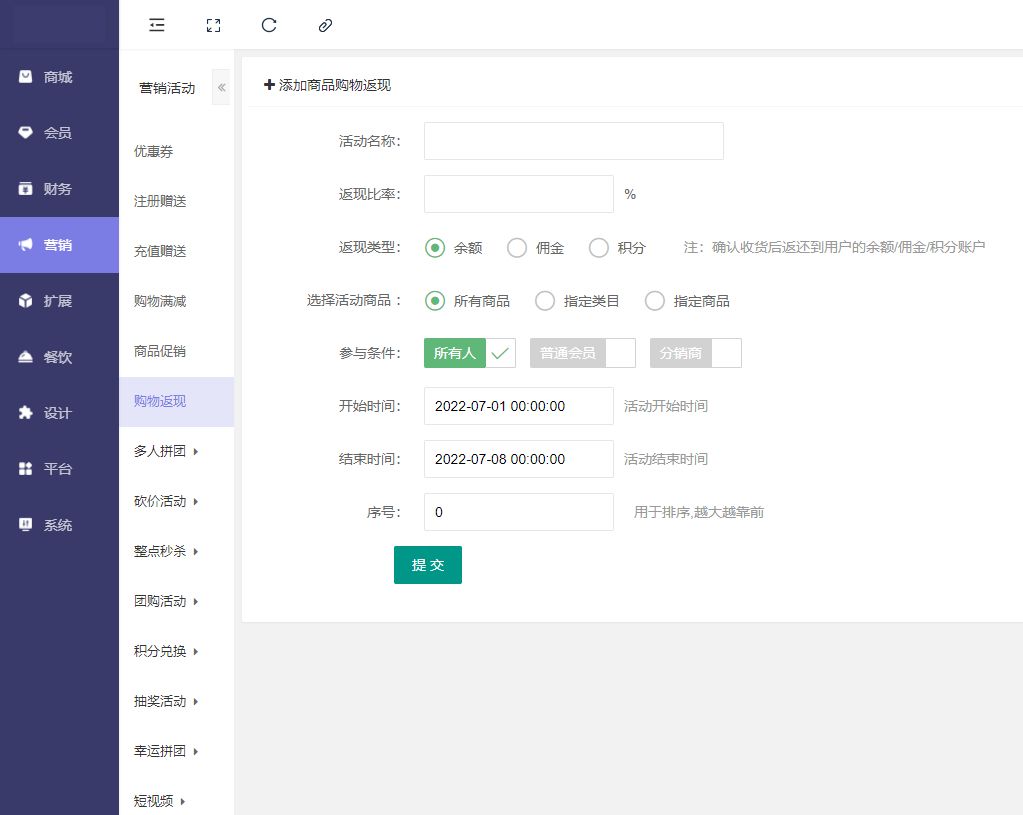This screenshot has height=815, width=1023.
Task: Click the 开始时间 date field
Action: point(518,406)
